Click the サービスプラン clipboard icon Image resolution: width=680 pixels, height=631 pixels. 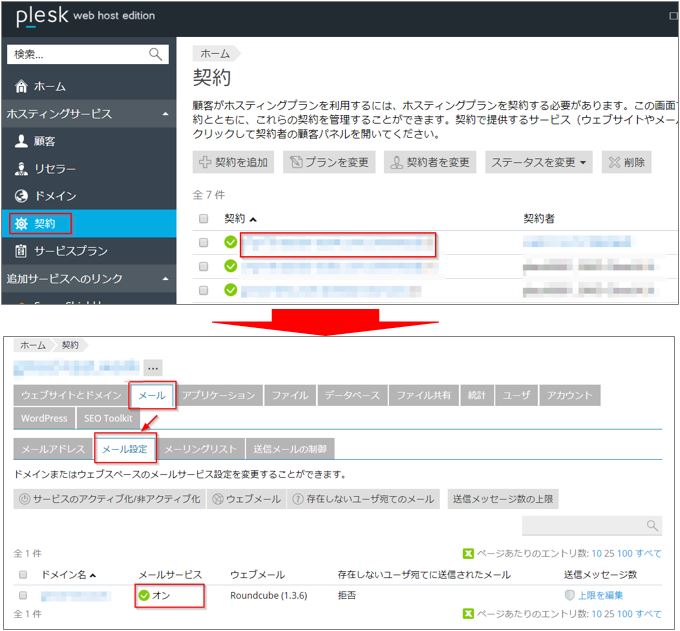coord(21,251)
